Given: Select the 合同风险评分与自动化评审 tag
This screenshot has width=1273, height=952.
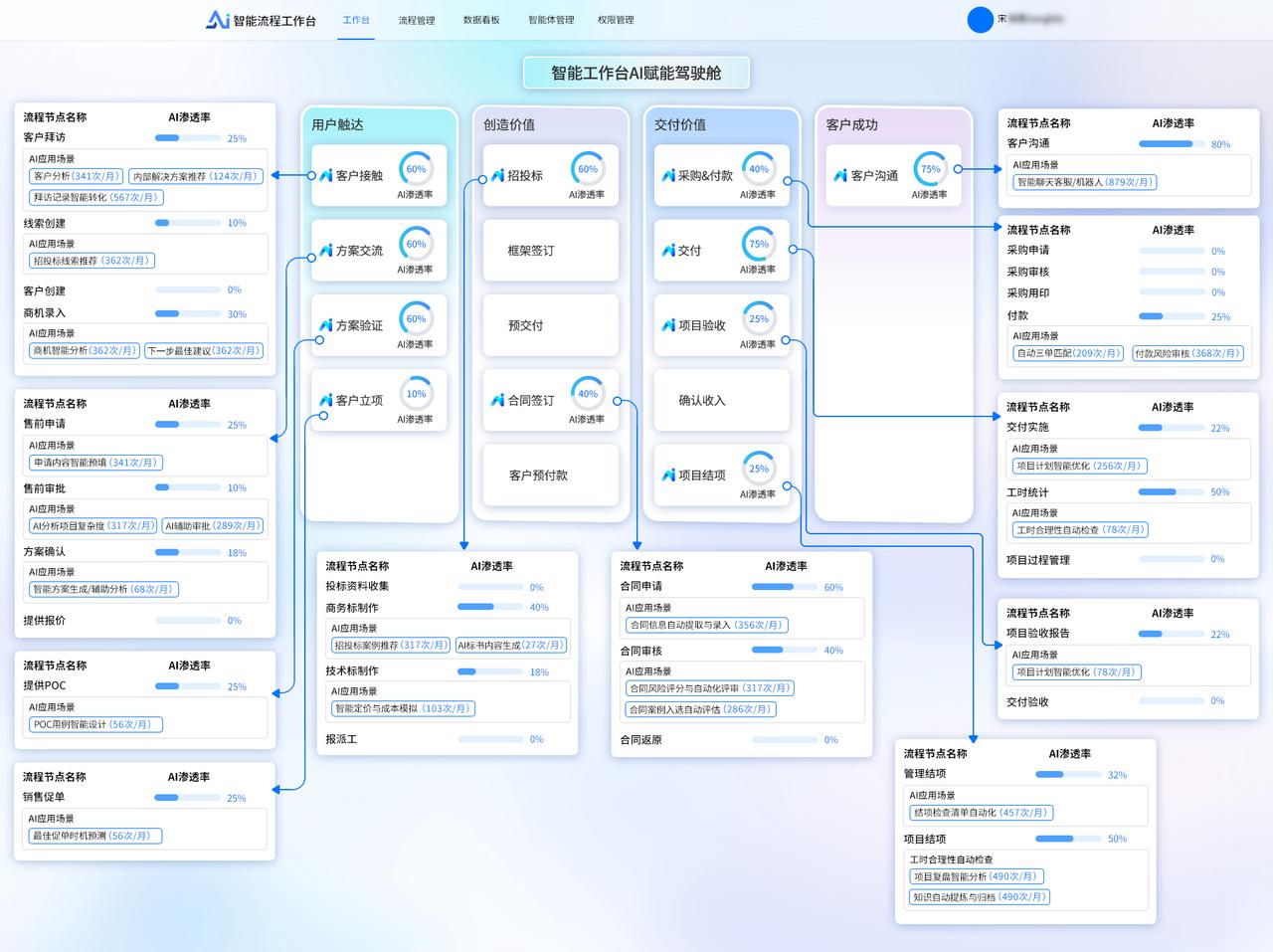Looking at the screenshot, I should click(x=710, y=688).
